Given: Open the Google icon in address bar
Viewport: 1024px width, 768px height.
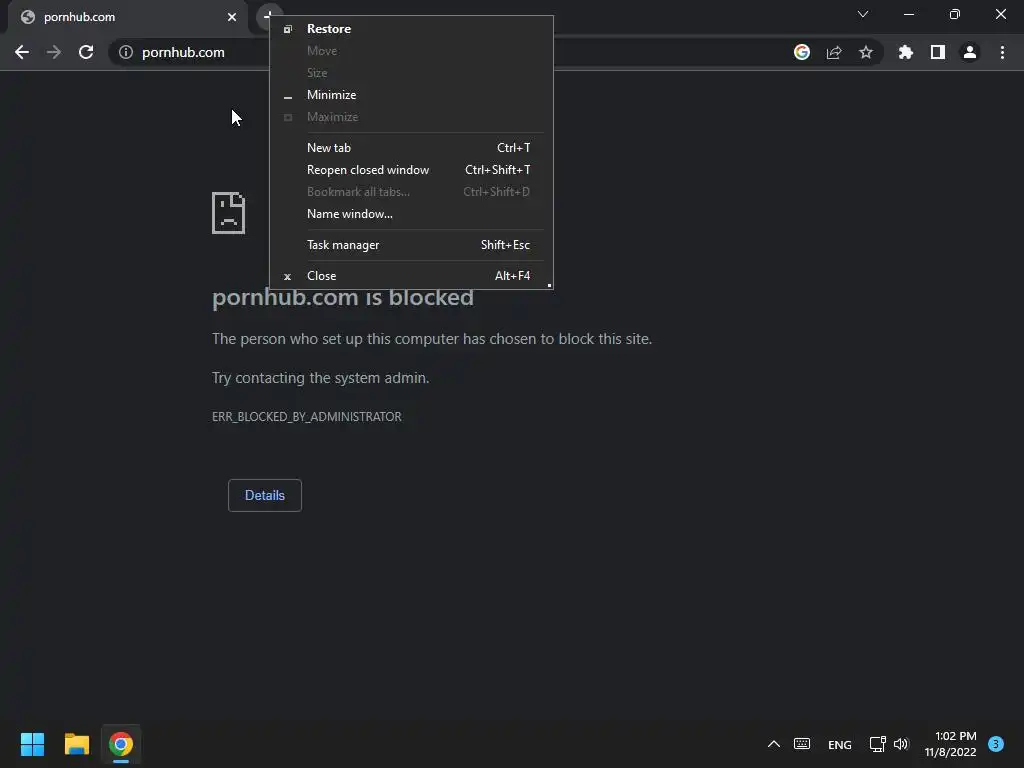Looking at the screenshot, I should coord(802,52).
